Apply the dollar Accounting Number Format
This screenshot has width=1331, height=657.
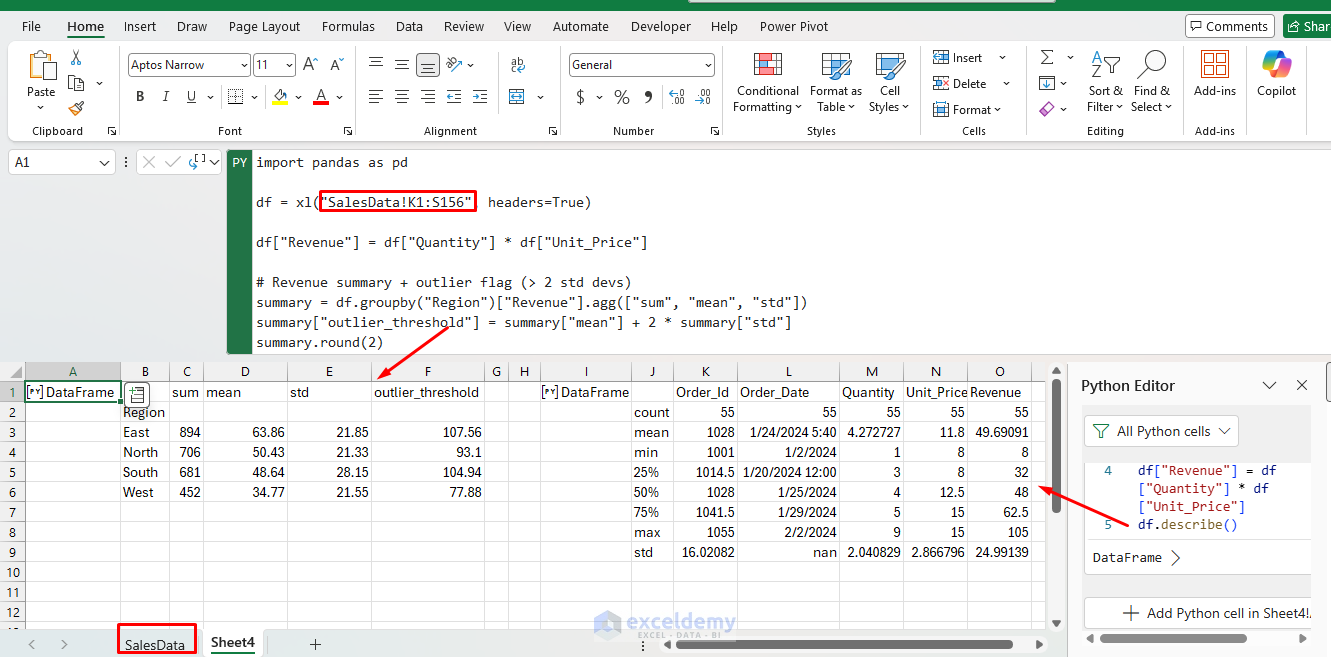(581, 97)
